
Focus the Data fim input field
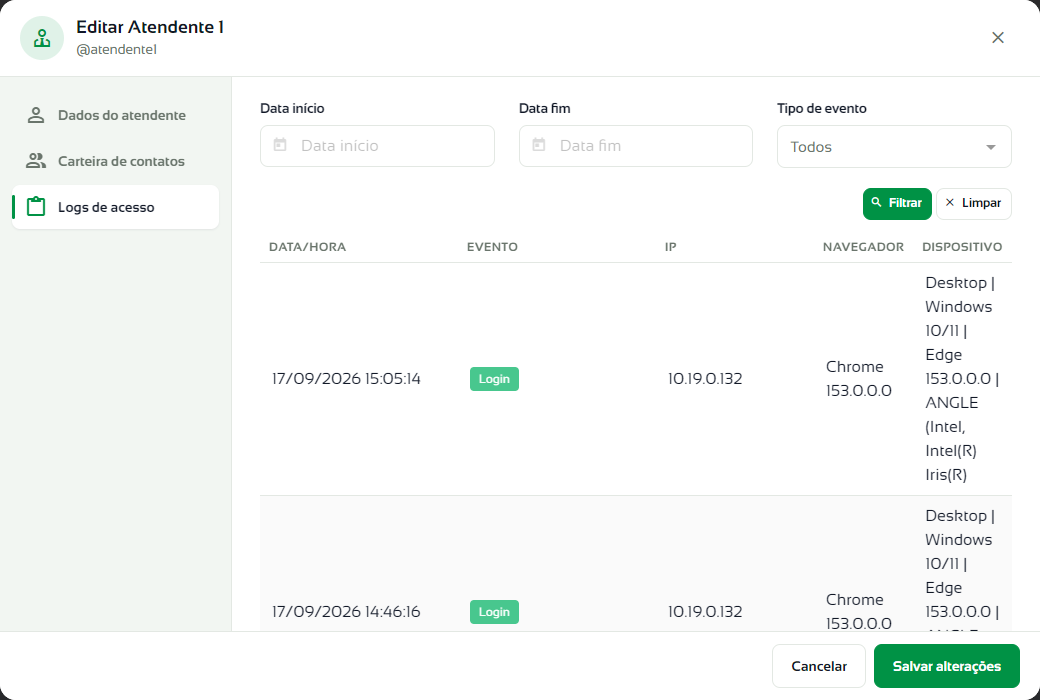(635, 146)
